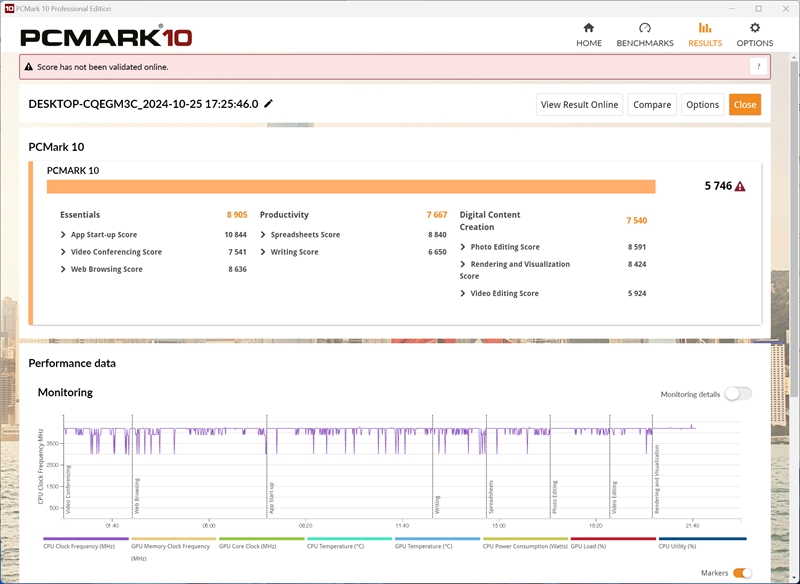Click the Photo Editing chart marker
800x584 pixels.
(x=555, y=497)
